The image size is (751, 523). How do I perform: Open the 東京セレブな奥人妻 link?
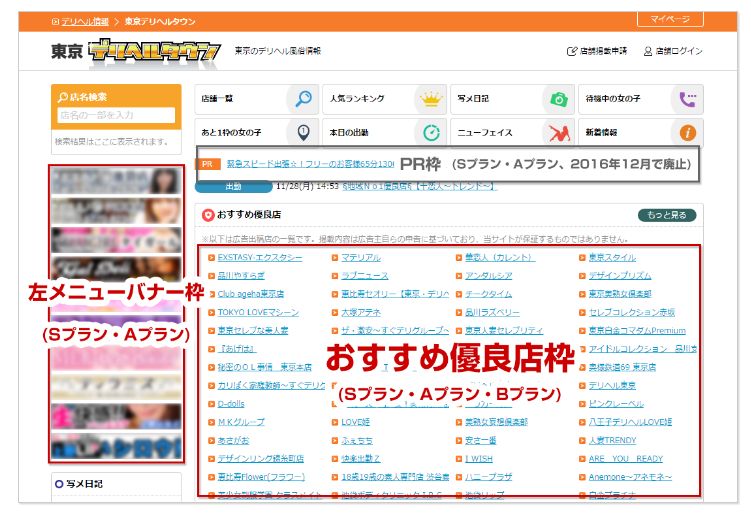(x=253, y=330)
